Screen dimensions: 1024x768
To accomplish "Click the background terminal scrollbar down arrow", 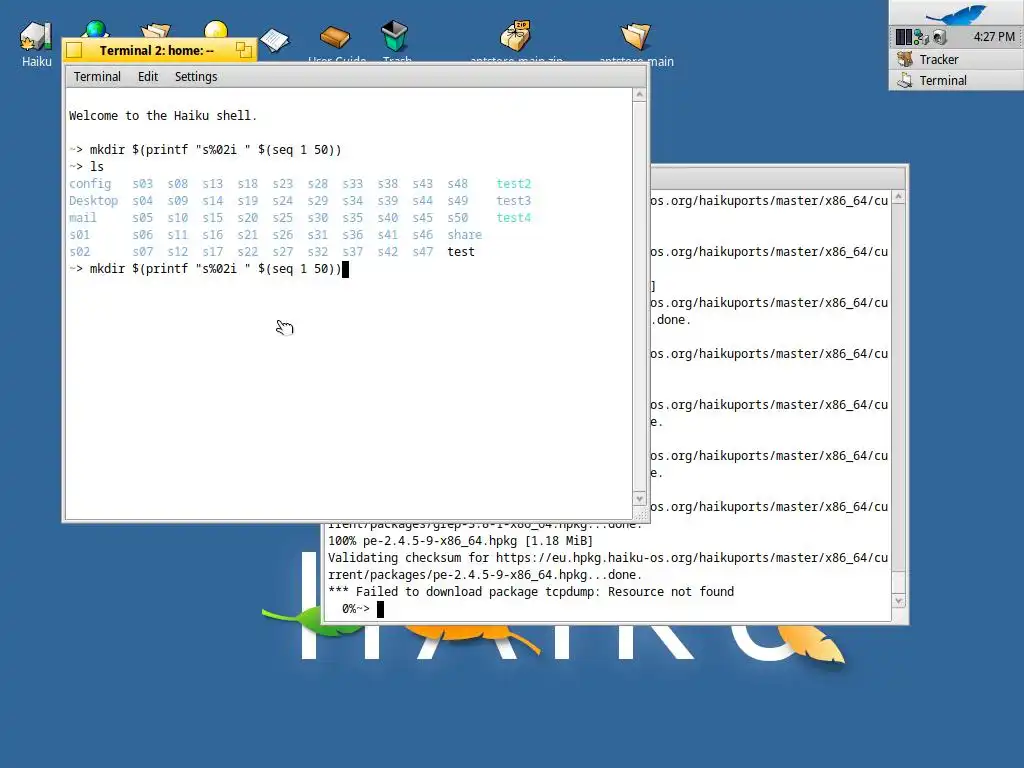I will (x=898, y=600).
